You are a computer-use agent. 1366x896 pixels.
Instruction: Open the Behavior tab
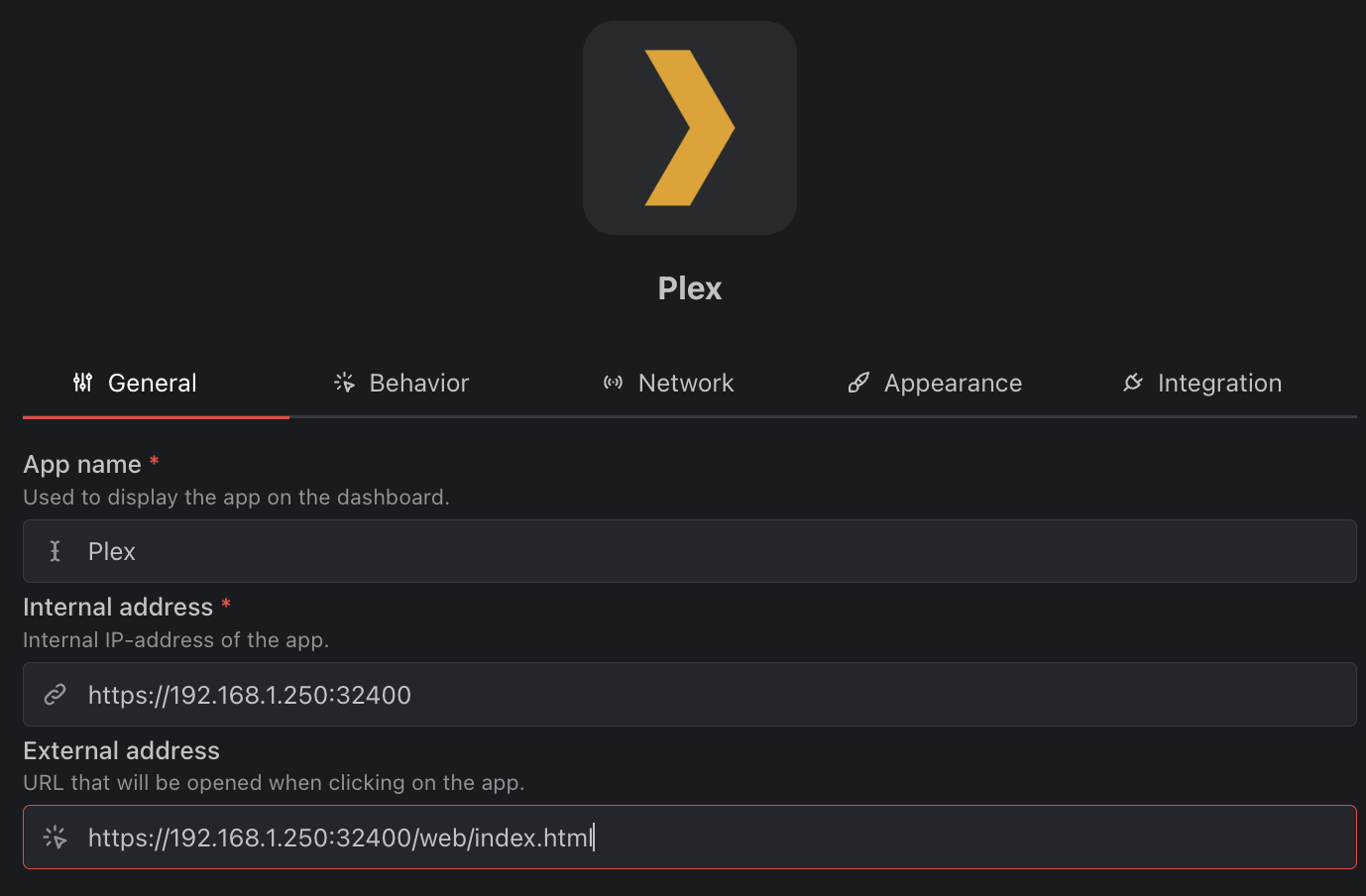click(x=418, y=384)
